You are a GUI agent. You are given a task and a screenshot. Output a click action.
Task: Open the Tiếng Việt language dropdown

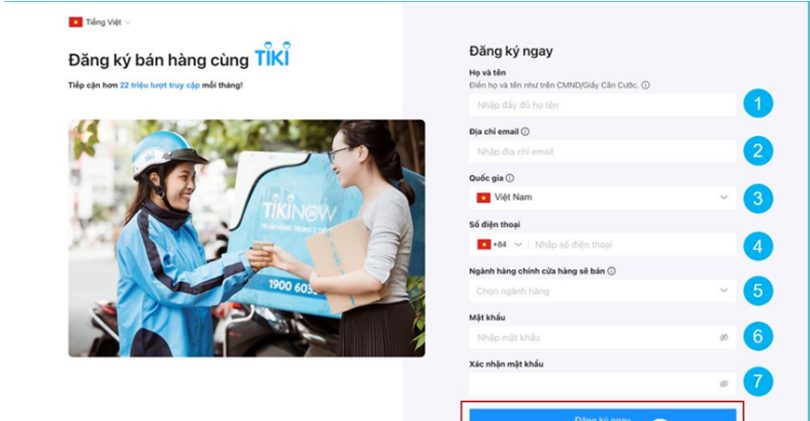[100, 22]
